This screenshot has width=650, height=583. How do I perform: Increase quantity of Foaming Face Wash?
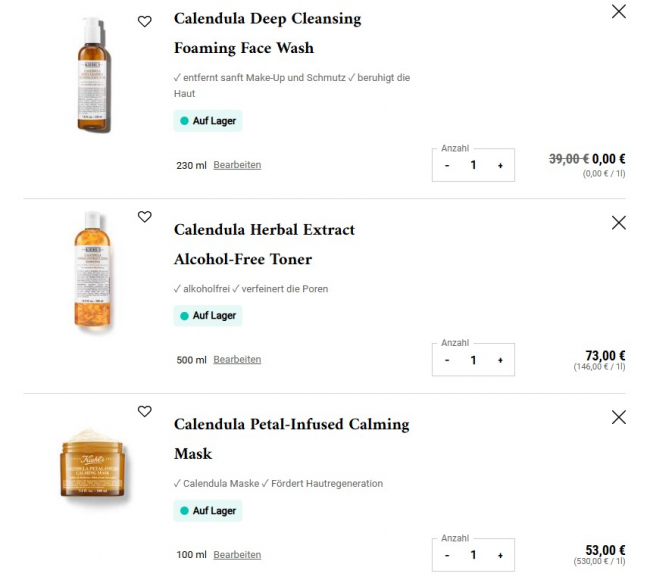click(500, 165)
